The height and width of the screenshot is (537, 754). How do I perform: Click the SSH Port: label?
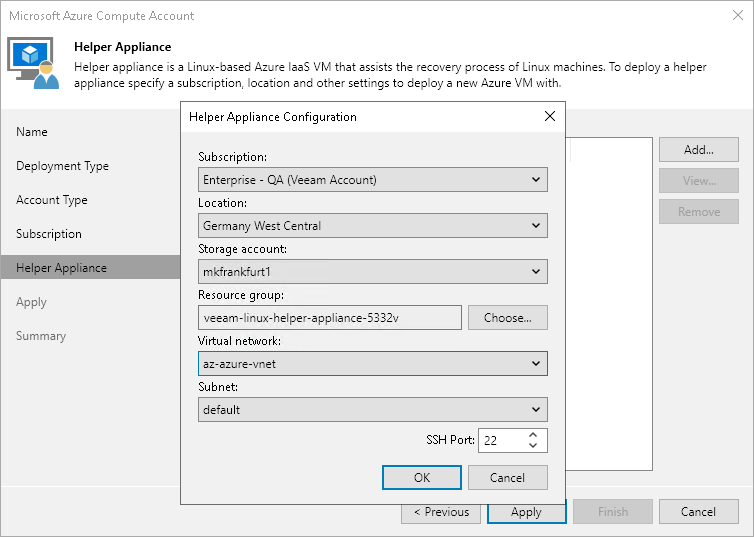[x=450, y=440]
